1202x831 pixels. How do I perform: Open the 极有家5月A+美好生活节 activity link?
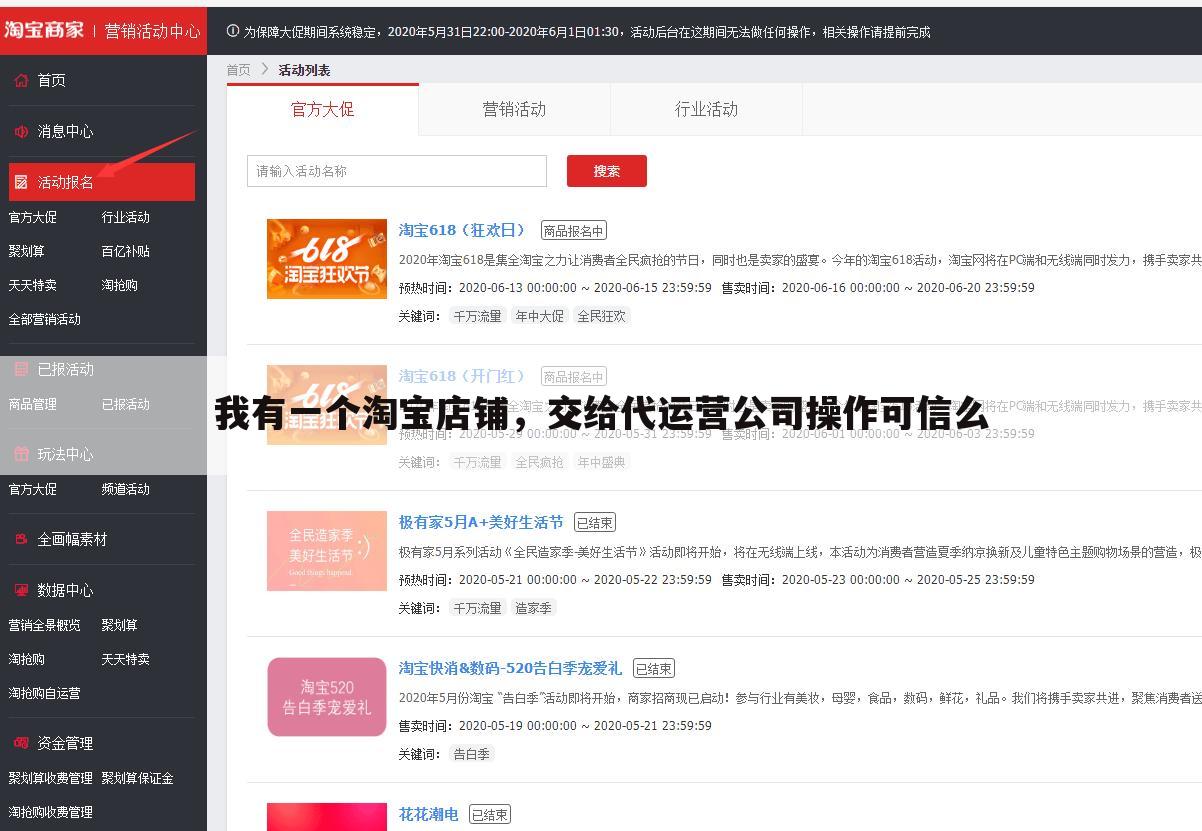point(481,522)
